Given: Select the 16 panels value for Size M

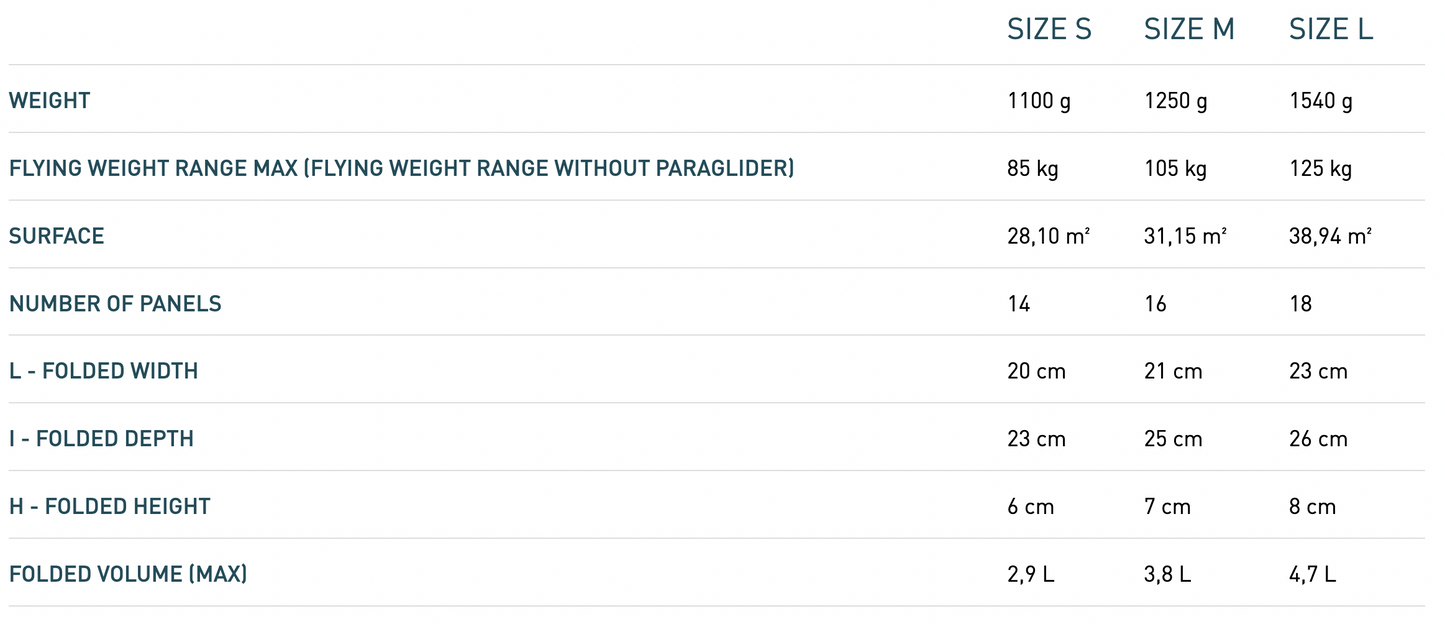Looking at the screenshot, I should click(1155, 304).
